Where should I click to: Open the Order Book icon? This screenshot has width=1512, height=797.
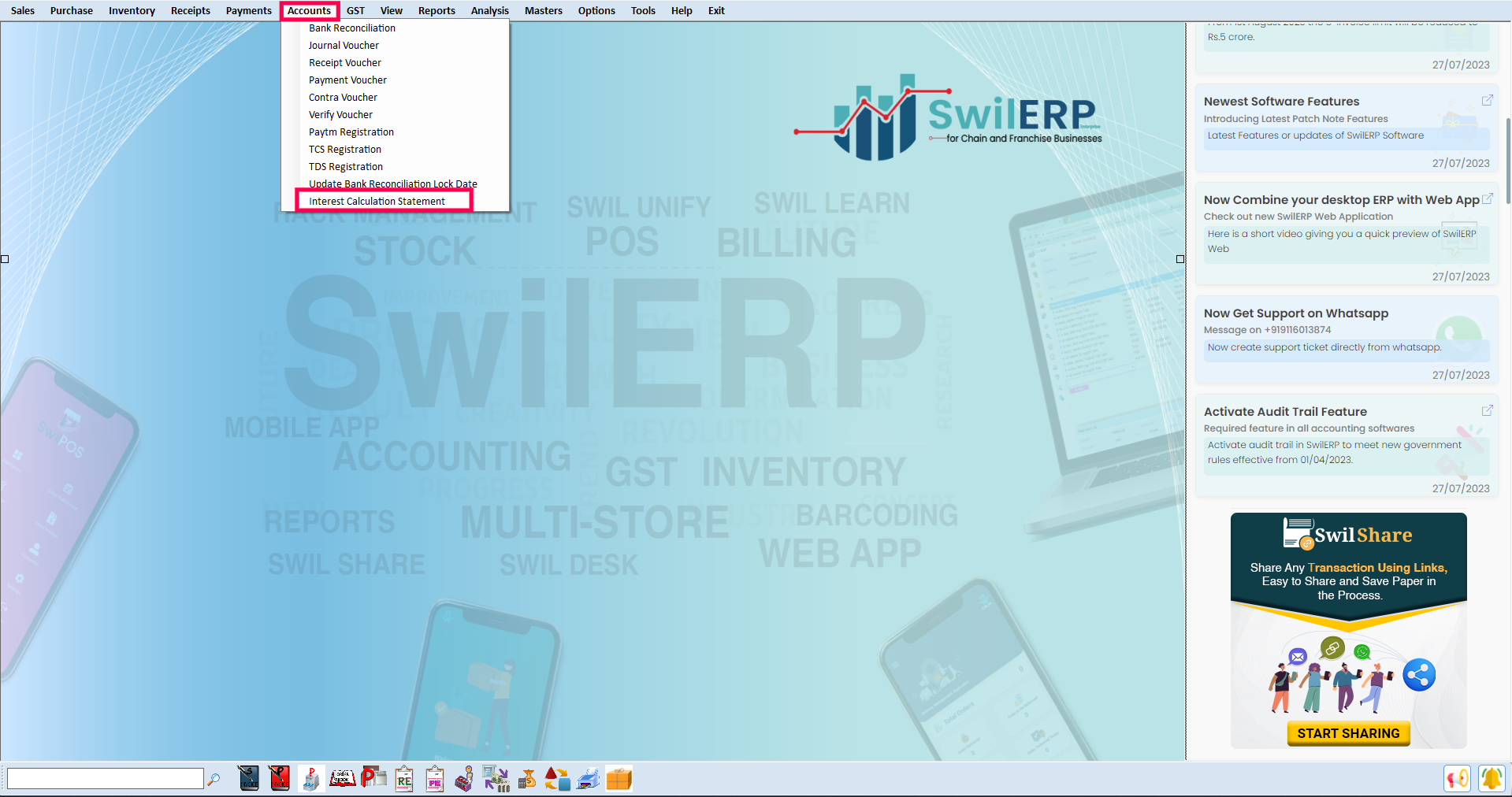[x=342, y=778]
